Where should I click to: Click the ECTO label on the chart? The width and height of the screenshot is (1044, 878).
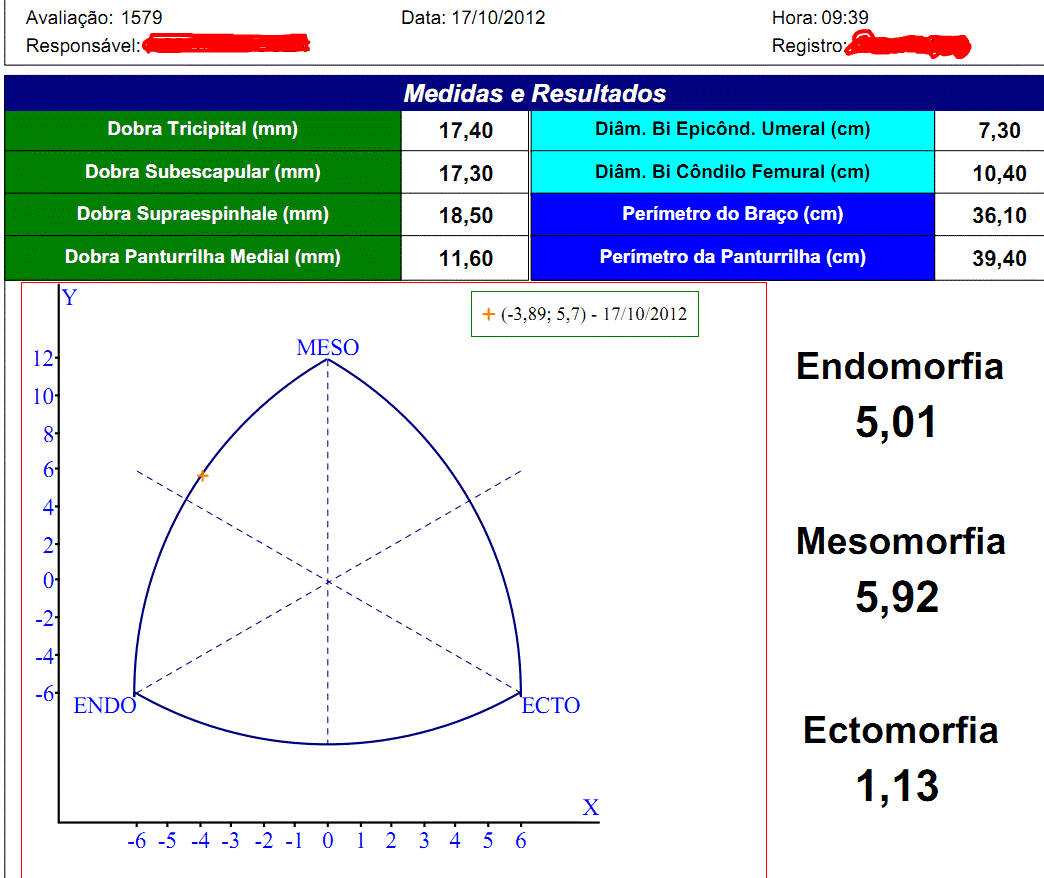(x=551, y=706)
